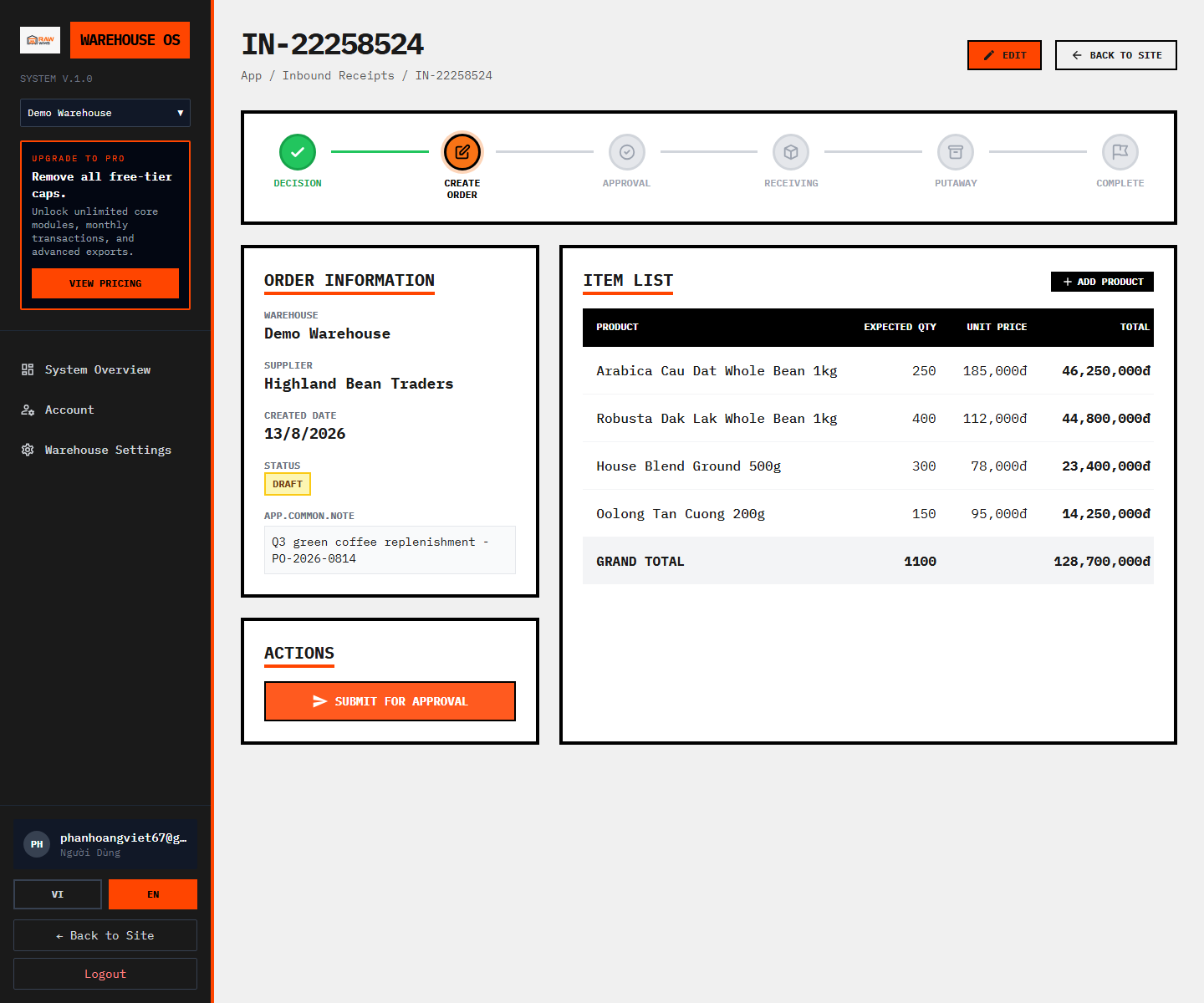Screen dimensions: 1204x1003
Task: Submit the order for approval
Action: [x=390, y=701]
